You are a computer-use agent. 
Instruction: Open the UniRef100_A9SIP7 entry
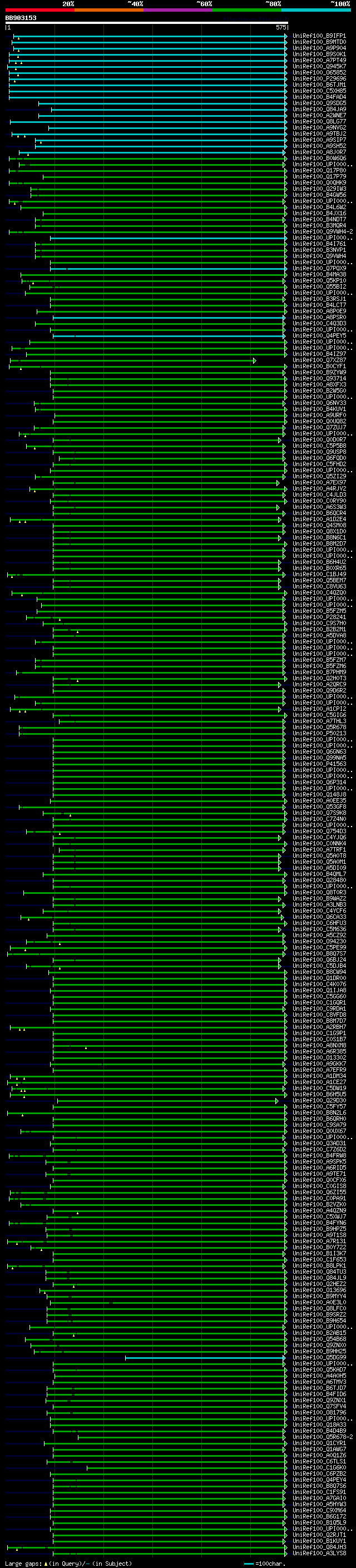(319, 140)
